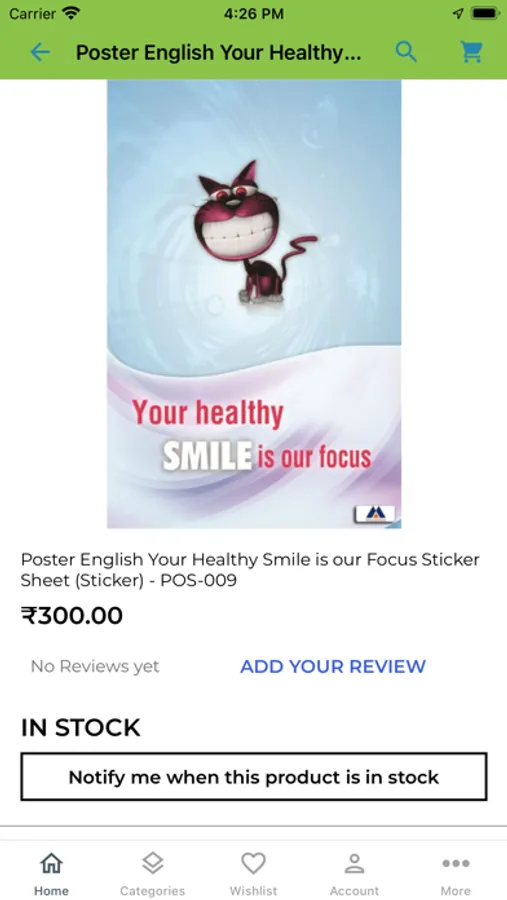Click Notify me when product in stock

point(254,777)
